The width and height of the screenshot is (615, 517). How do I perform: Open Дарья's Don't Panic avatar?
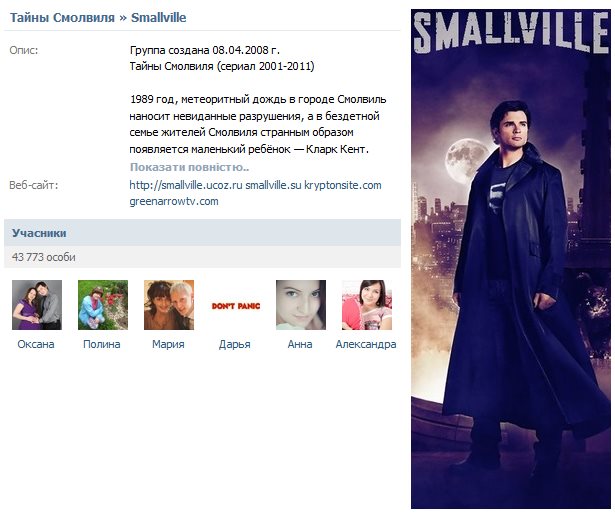pyautogui.click(x=235, y=305)
